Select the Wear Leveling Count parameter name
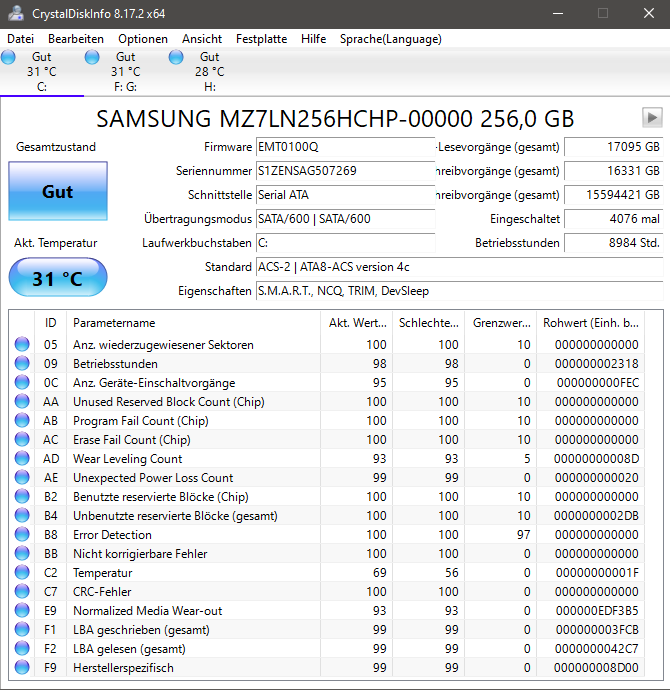 pos(128,459)
